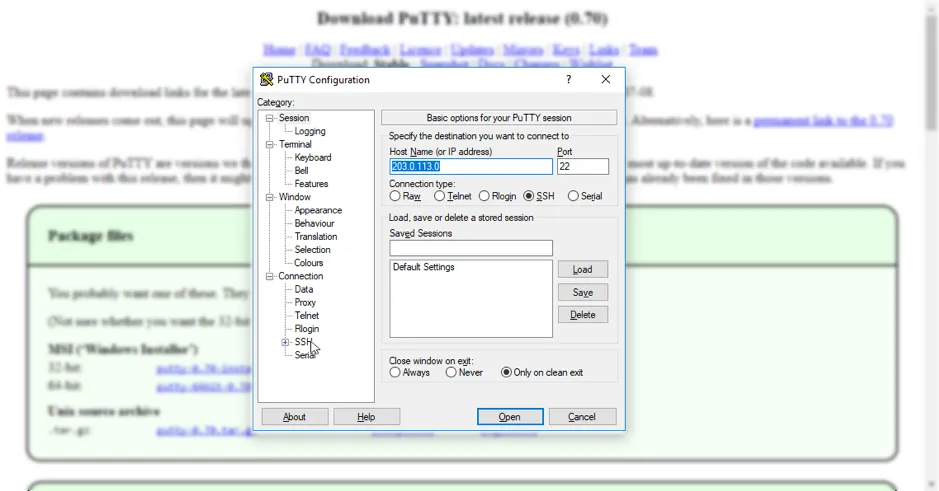
Task: Select Session category in the tree
Action: pos(293,118)
